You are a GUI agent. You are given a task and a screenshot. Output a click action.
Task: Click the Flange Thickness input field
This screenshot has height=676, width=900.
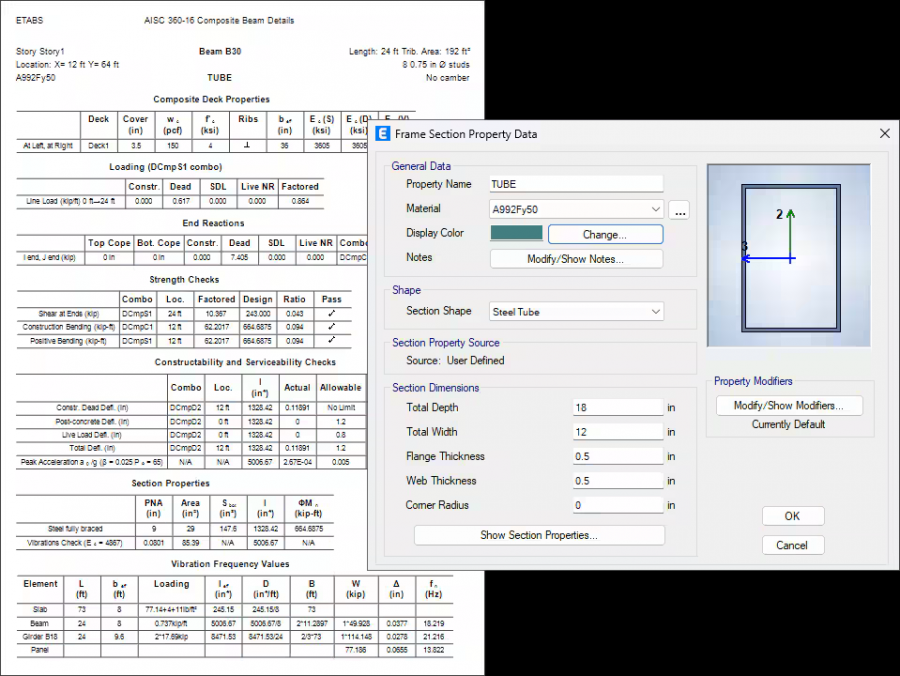[x=618, y=456]
